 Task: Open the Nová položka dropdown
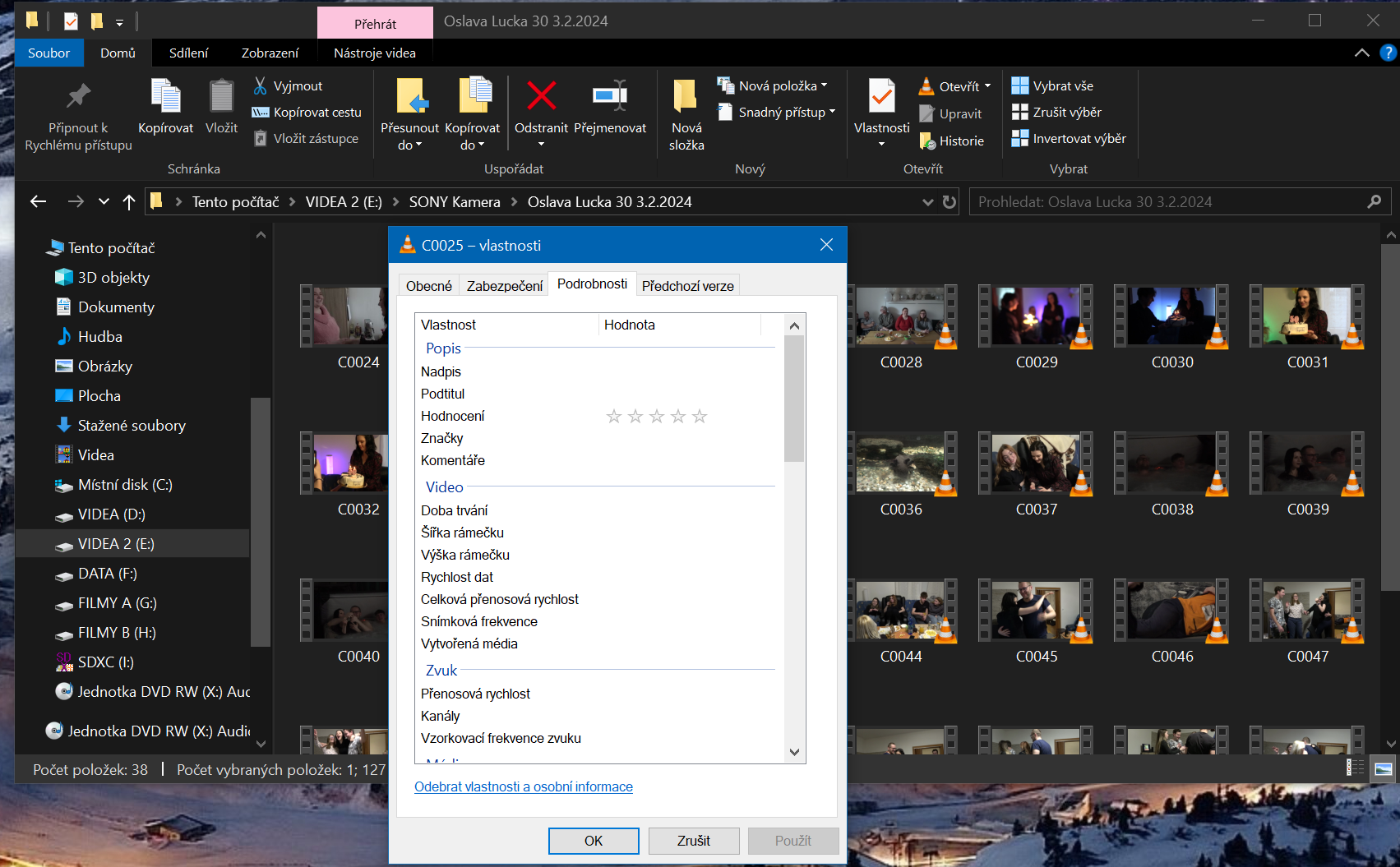(x=772, y=86)
